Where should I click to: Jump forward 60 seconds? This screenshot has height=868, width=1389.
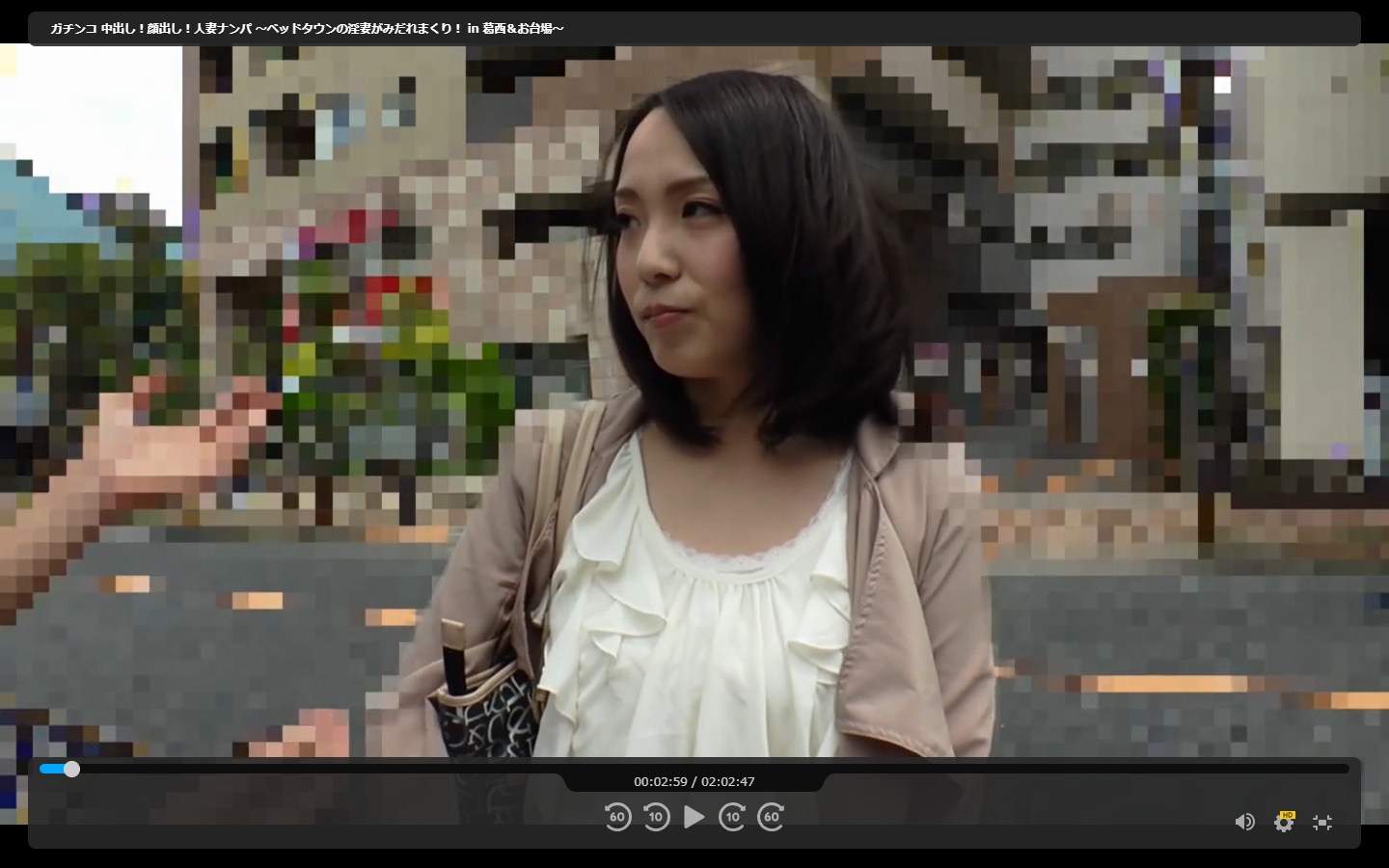771,817
